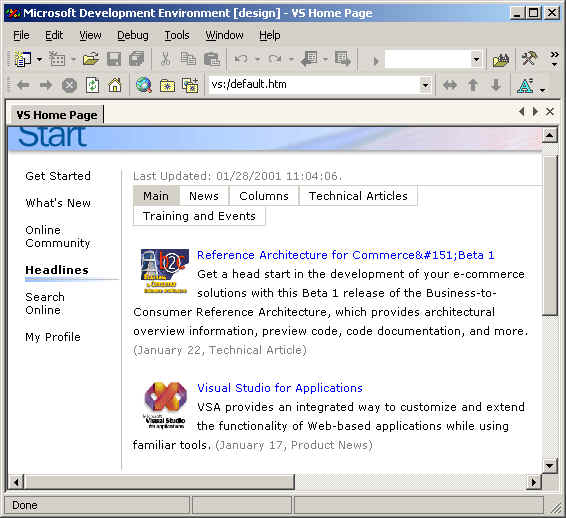Click the Open File folder icon

91,59
